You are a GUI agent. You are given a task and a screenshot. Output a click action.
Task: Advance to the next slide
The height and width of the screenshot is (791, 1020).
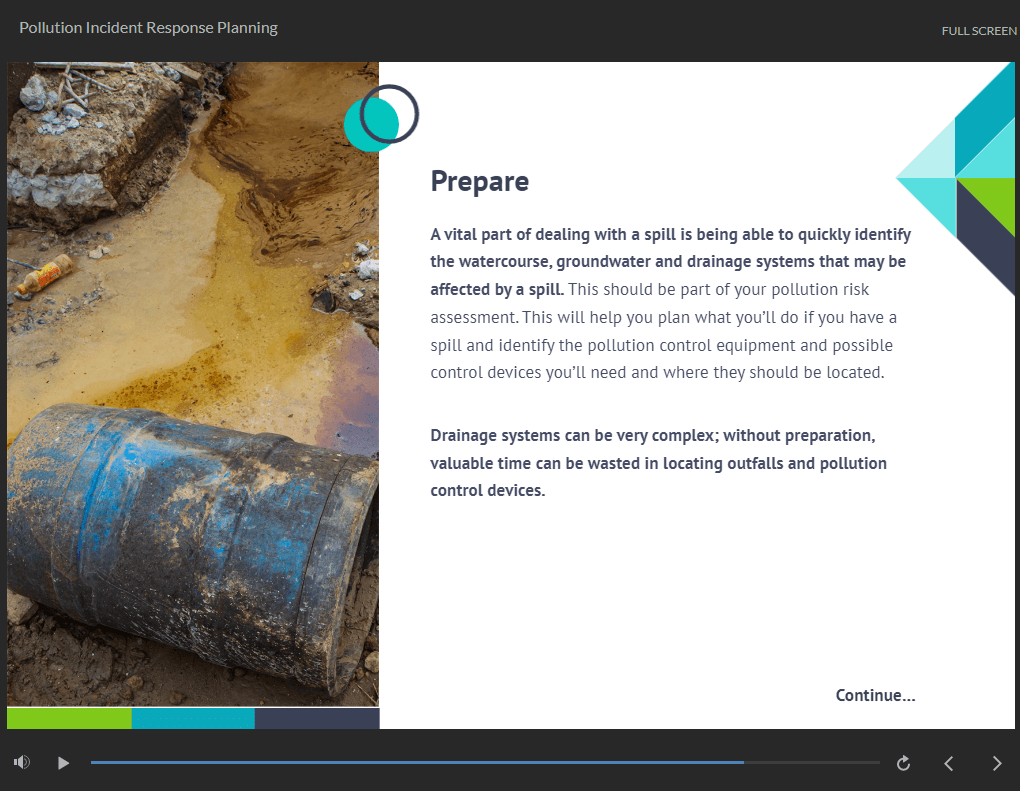[x=997, y=763]
